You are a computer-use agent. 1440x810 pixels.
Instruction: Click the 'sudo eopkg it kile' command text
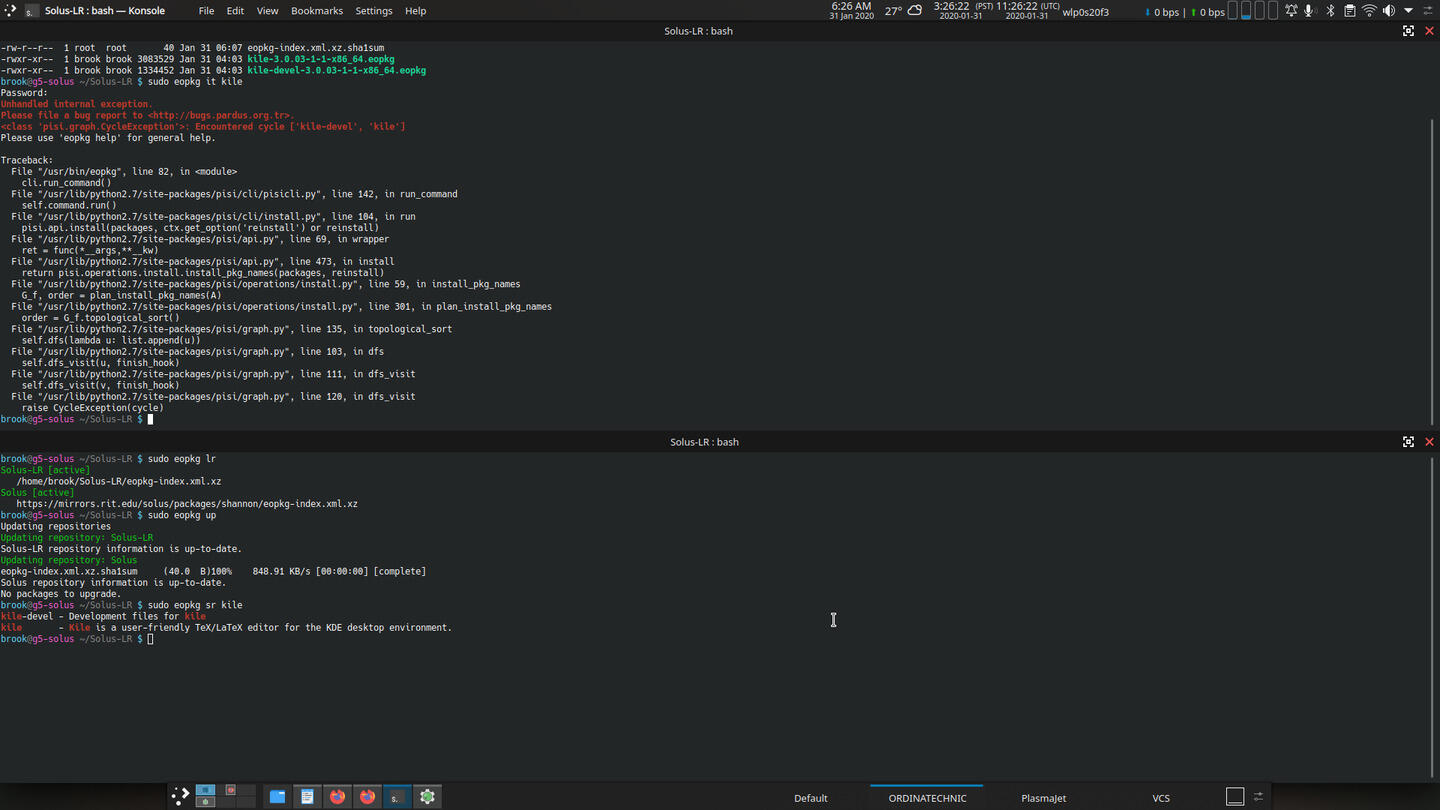pos(195,82)
